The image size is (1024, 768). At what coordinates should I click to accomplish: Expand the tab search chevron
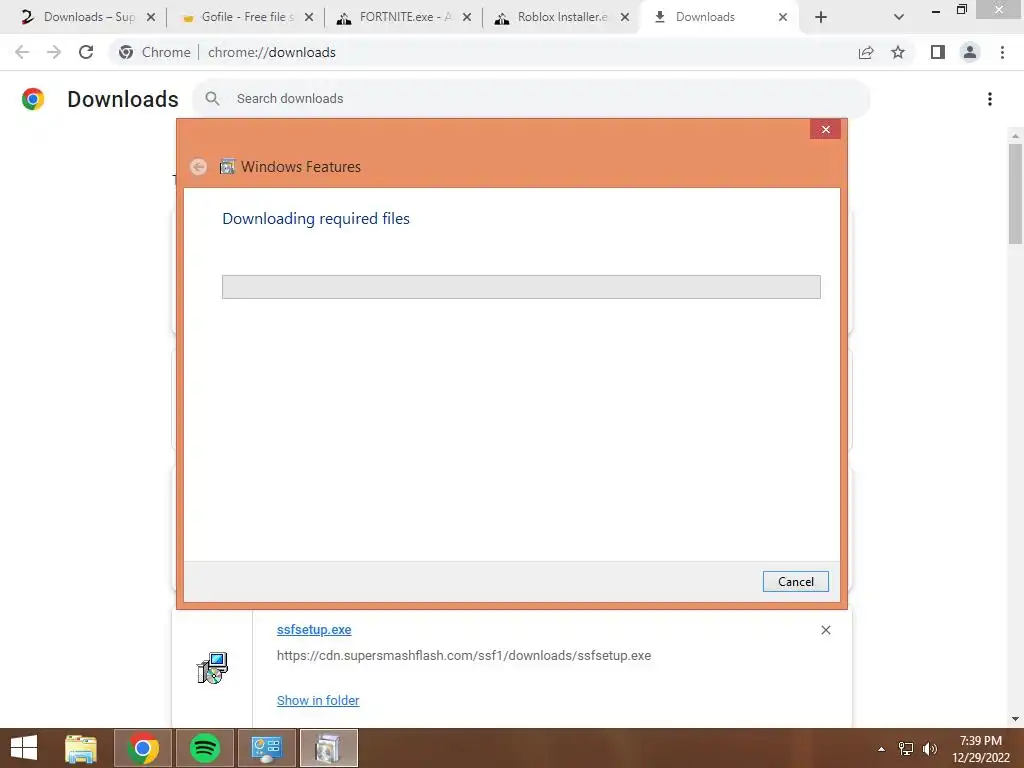point(899,18)
